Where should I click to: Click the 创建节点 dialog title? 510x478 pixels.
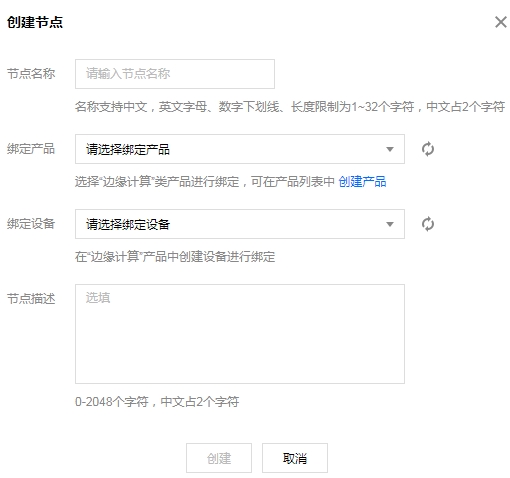coord(35,22)
